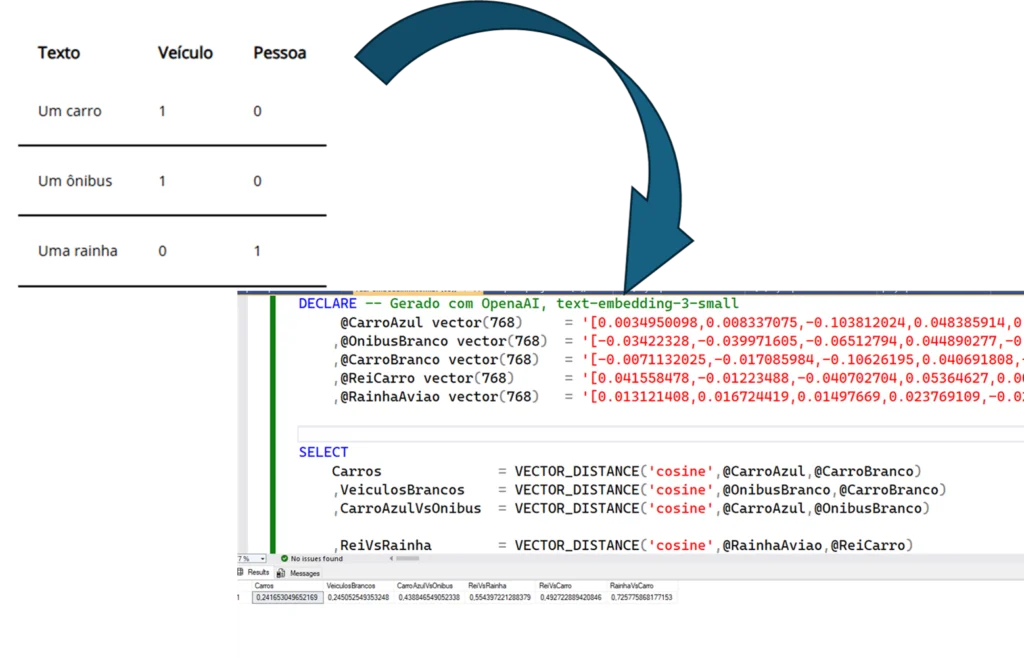The width and height of the screenshot is (1024, 658).
Task: Select the @CarroAzul vector declaration line
Action: point(400,322)
